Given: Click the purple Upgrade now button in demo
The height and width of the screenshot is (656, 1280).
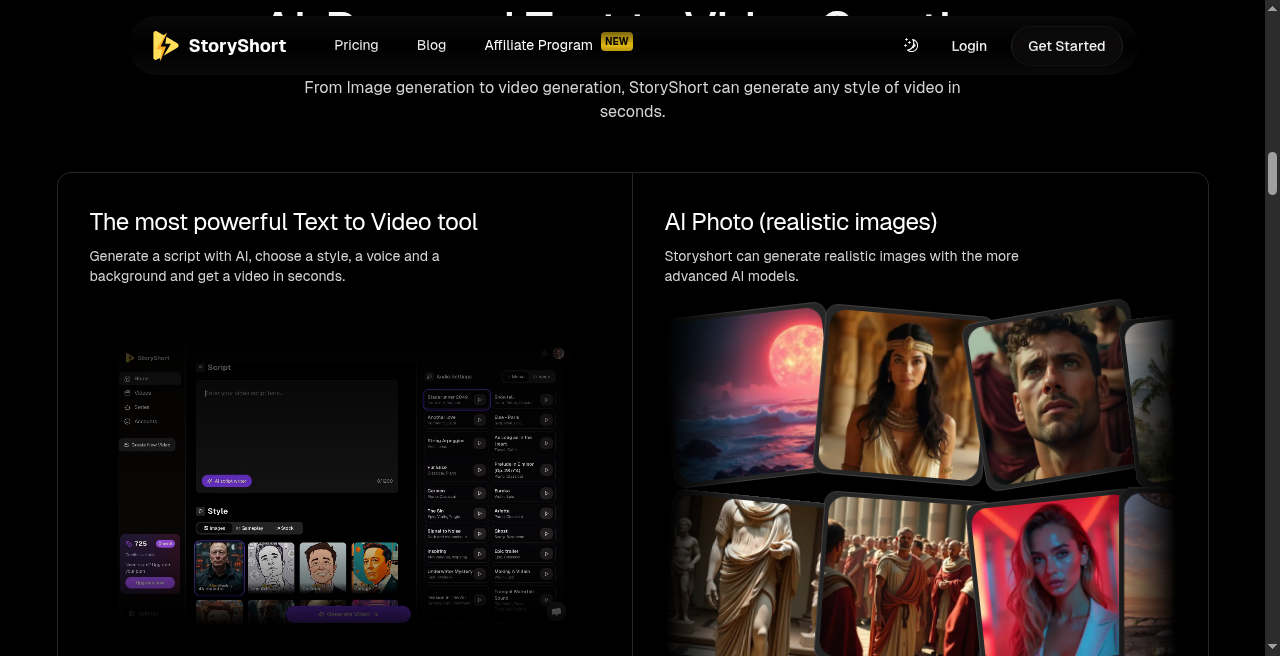Looking at the screenshot, I should (150, 582).
